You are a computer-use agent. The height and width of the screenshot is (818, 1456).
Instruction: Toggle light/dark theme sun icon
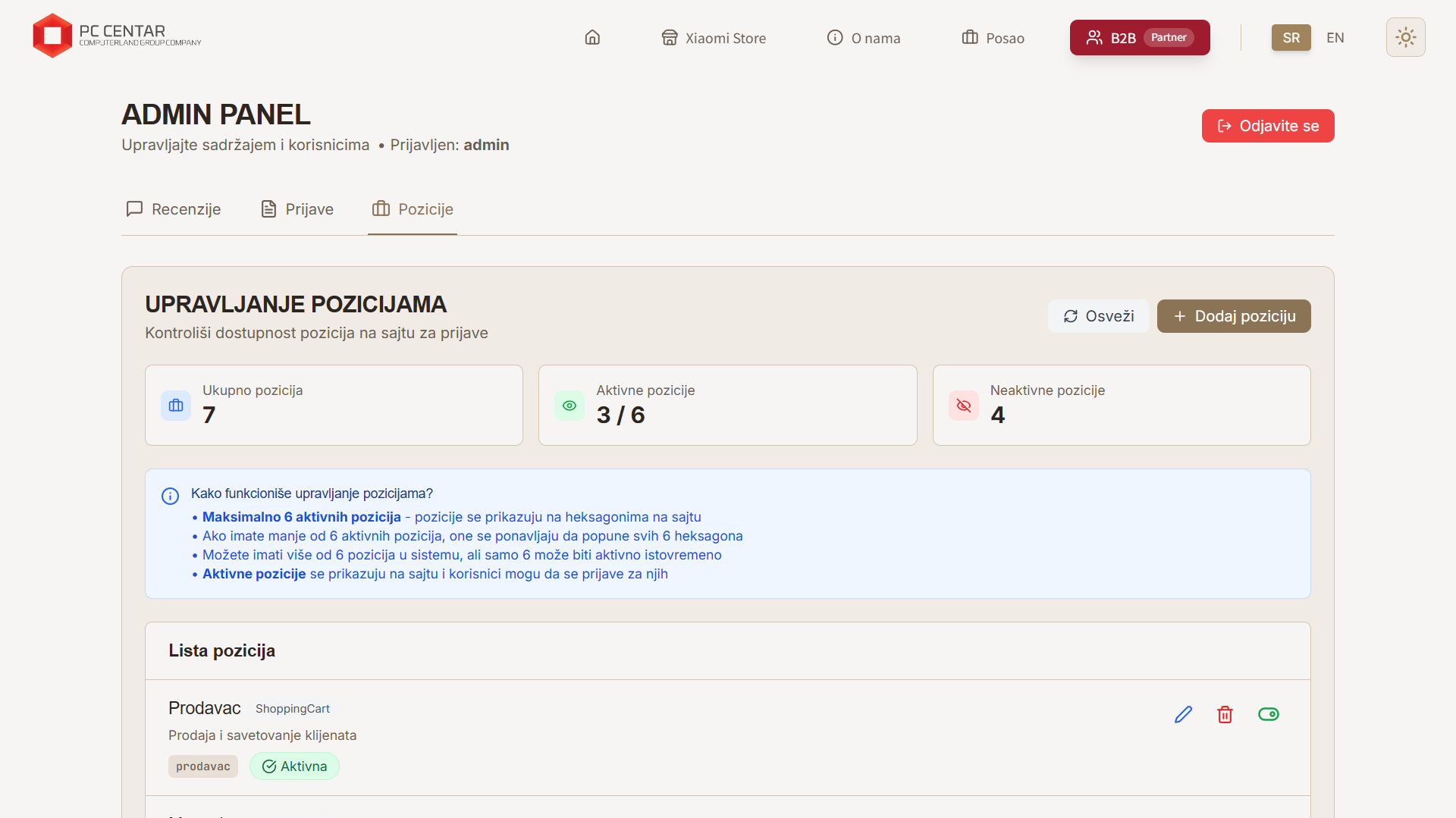pyautogui.click(x=1406, y=37)
